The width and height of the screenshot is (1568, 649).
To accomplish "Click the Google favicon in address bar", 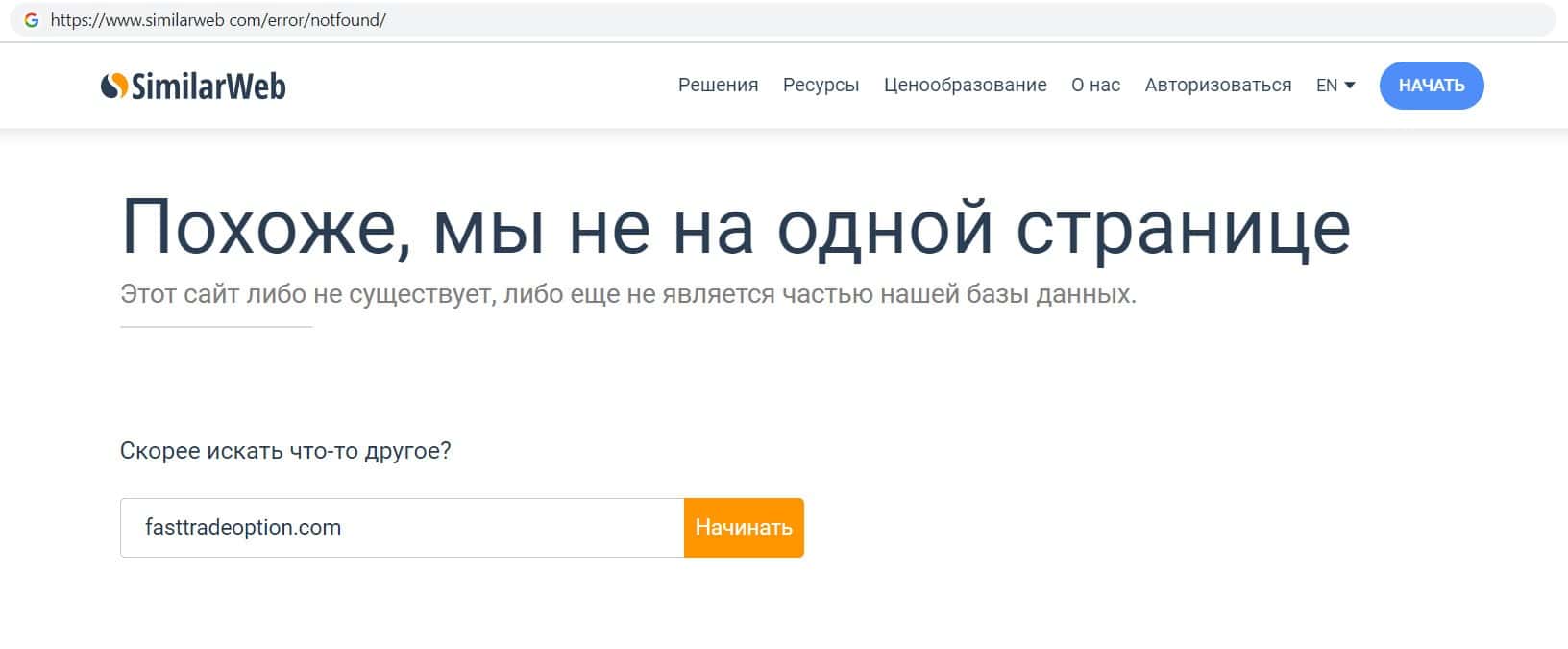I will pyautogui.click(x=32, y=20).
